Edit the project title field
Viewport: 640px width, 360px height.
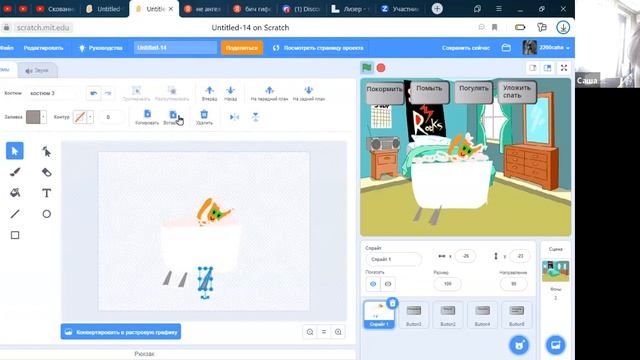pyautogui.click(x=176, y=48)
